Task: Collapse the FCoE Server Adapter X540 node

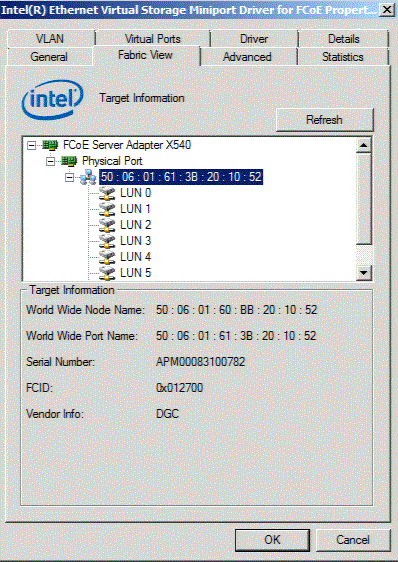Action: tap(32, 145)
